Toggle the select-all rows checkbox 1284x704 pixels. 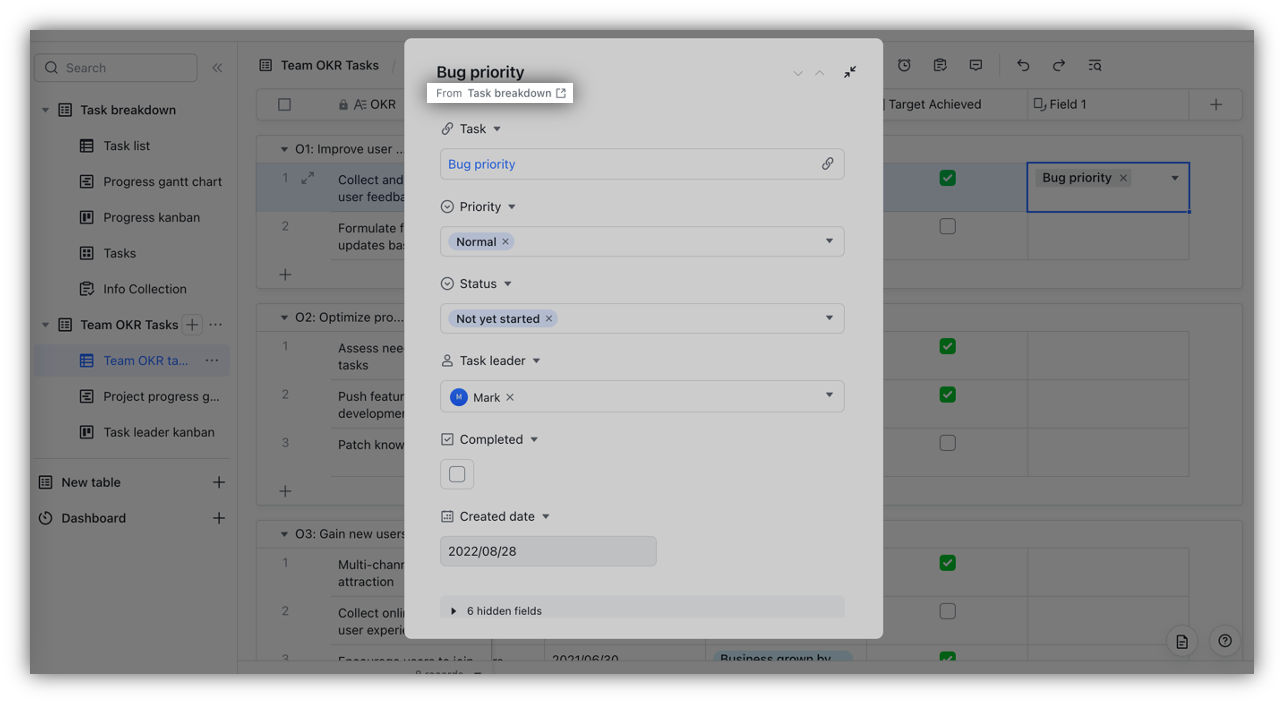pyautogui.click(x=285, y=104)
